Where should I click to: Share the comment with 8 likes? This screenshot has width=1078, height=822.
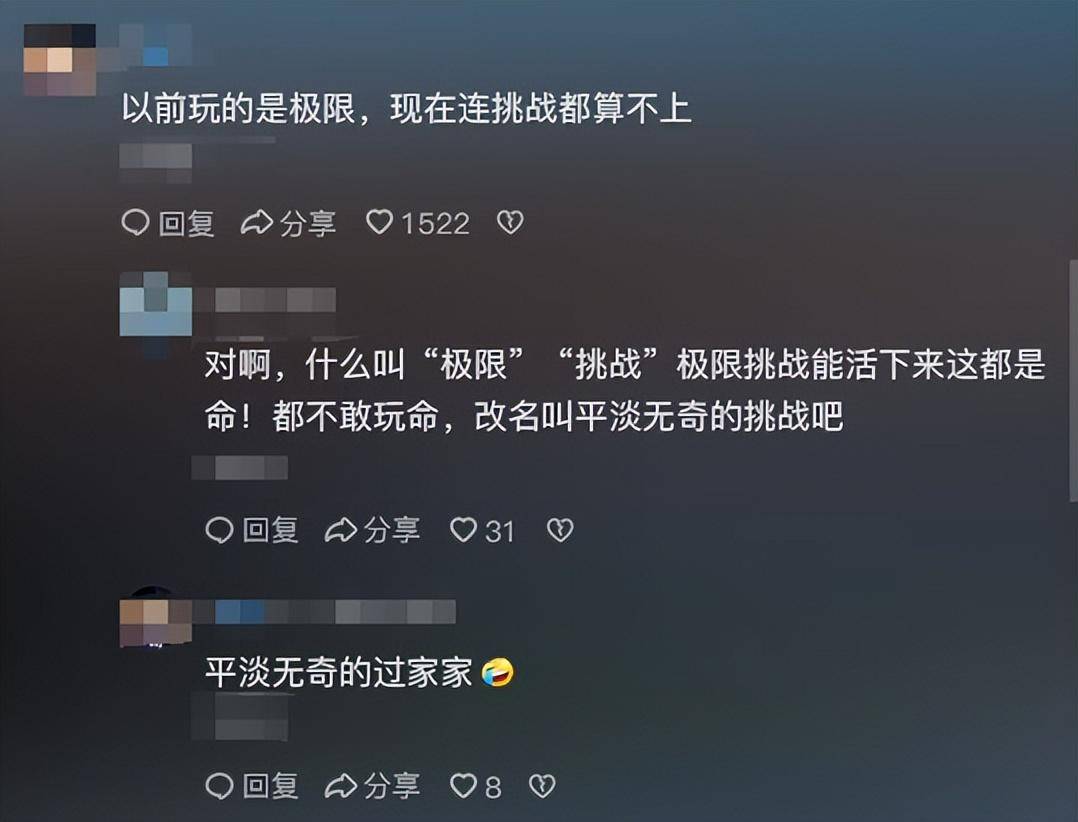373,786
